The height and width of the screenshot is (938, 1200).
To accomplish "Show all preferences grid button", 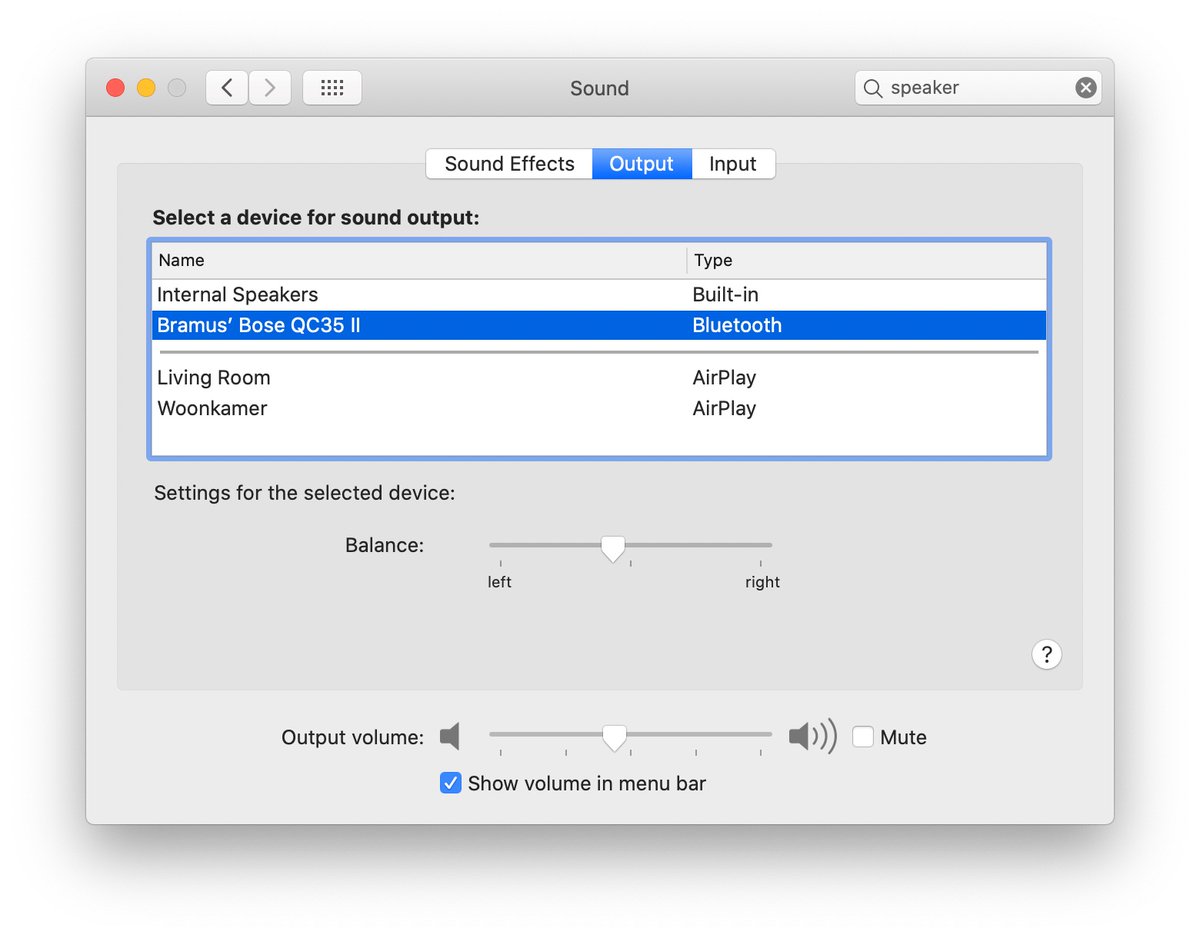I will pyautogui.click(x=332, y=88).
